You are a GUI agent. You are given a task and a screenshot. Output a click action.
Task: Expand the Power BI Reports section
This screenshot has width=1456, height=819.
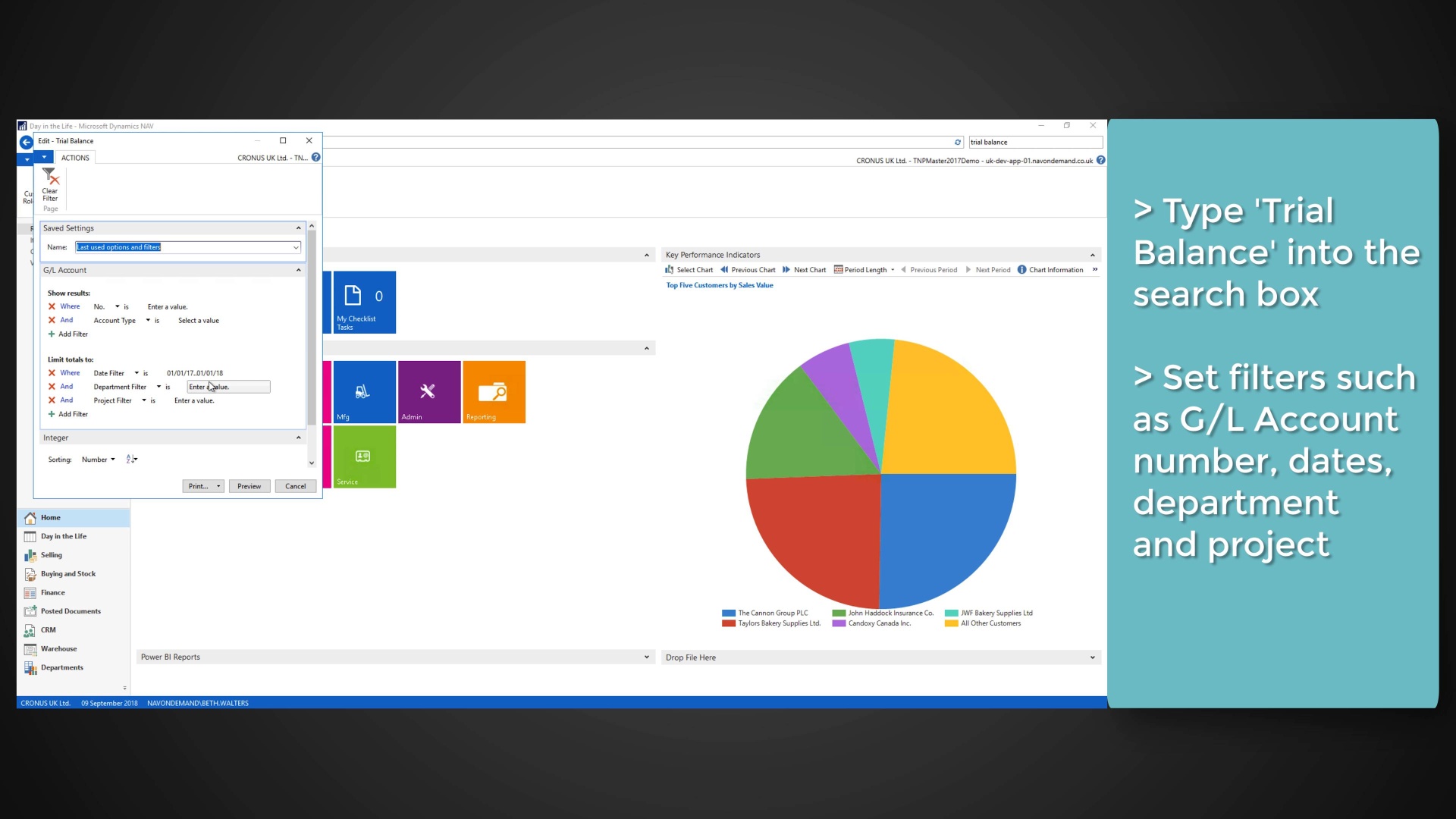[x=646, y=657]
